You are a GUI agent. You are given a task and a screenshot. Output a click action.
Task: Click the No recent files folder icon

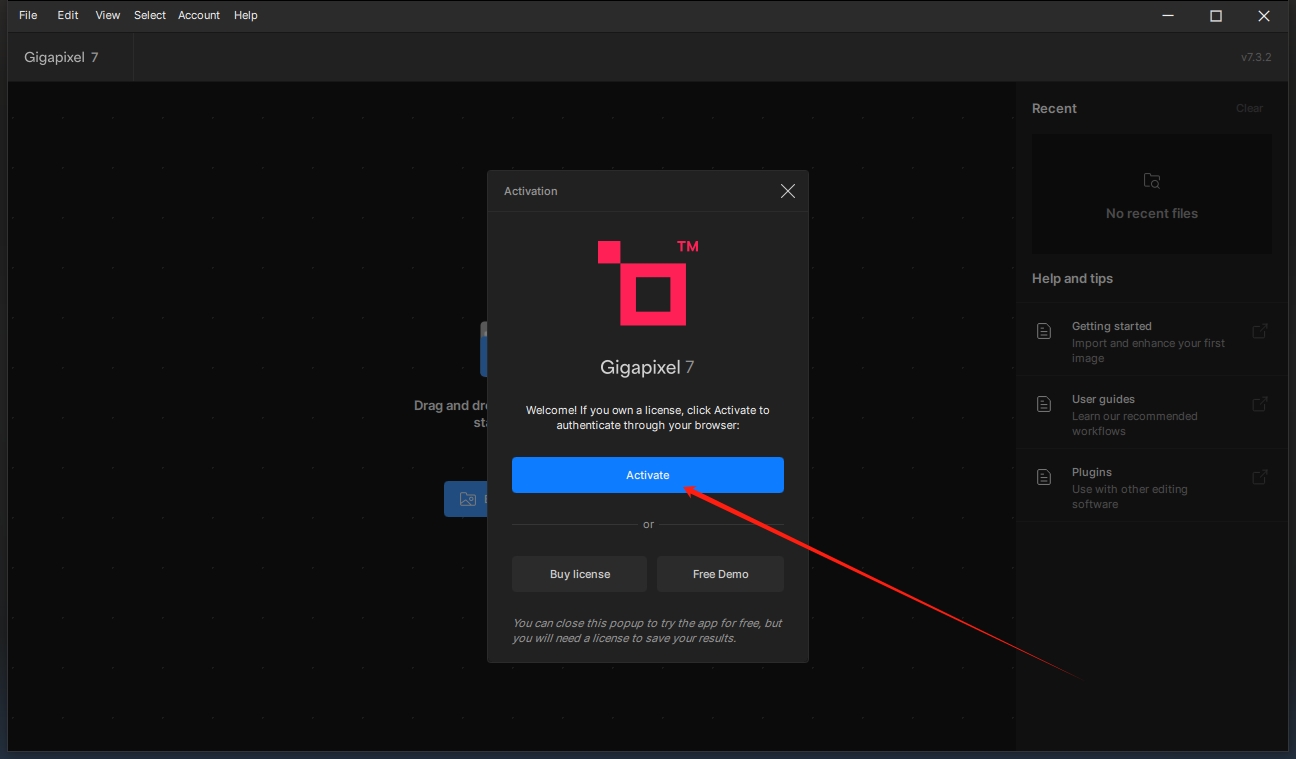(x=1152, y=181)
